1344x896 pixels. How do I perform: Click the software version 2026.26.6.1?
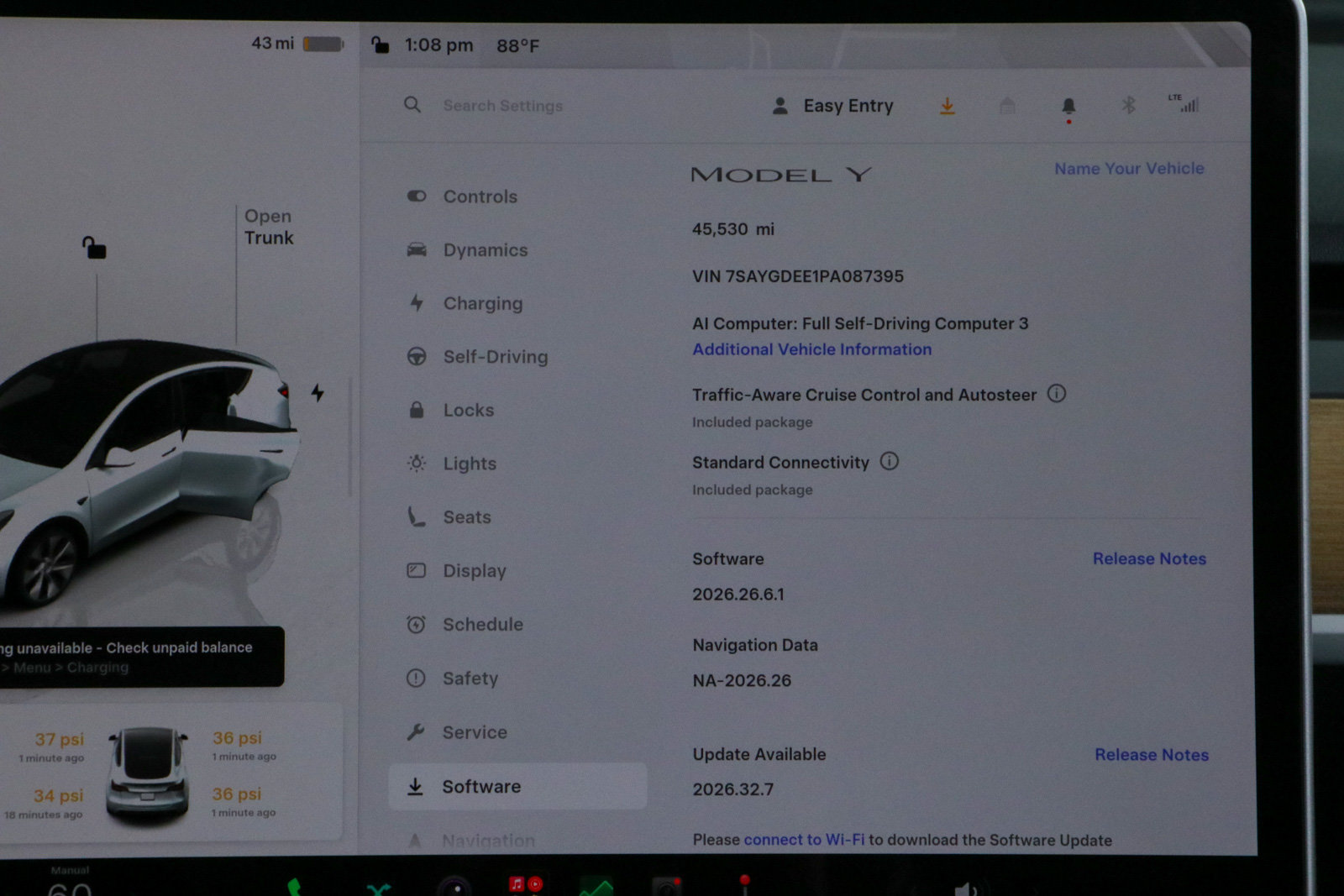[x=738, y=595]
